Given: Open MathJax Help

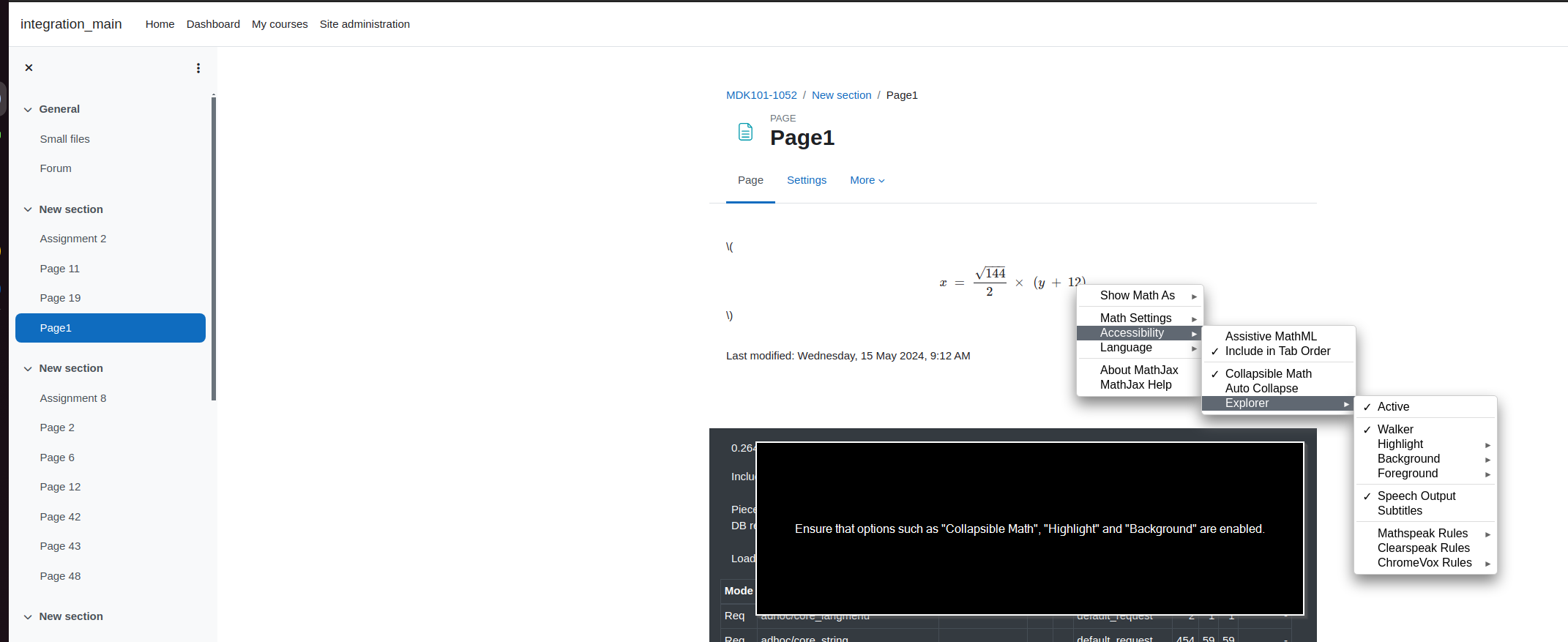Looking at the screenshot, I should point(1140,385).
